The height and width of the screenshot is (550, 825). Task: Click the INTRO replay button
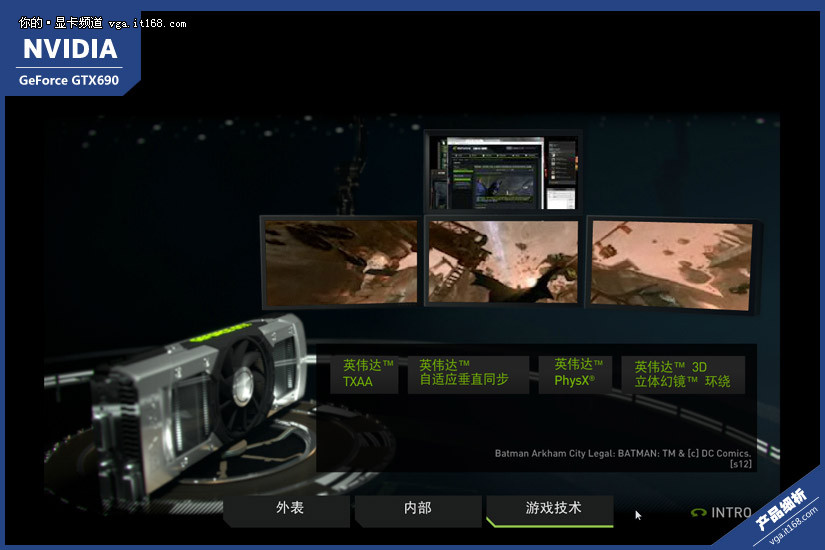click(x=721, y=512)
